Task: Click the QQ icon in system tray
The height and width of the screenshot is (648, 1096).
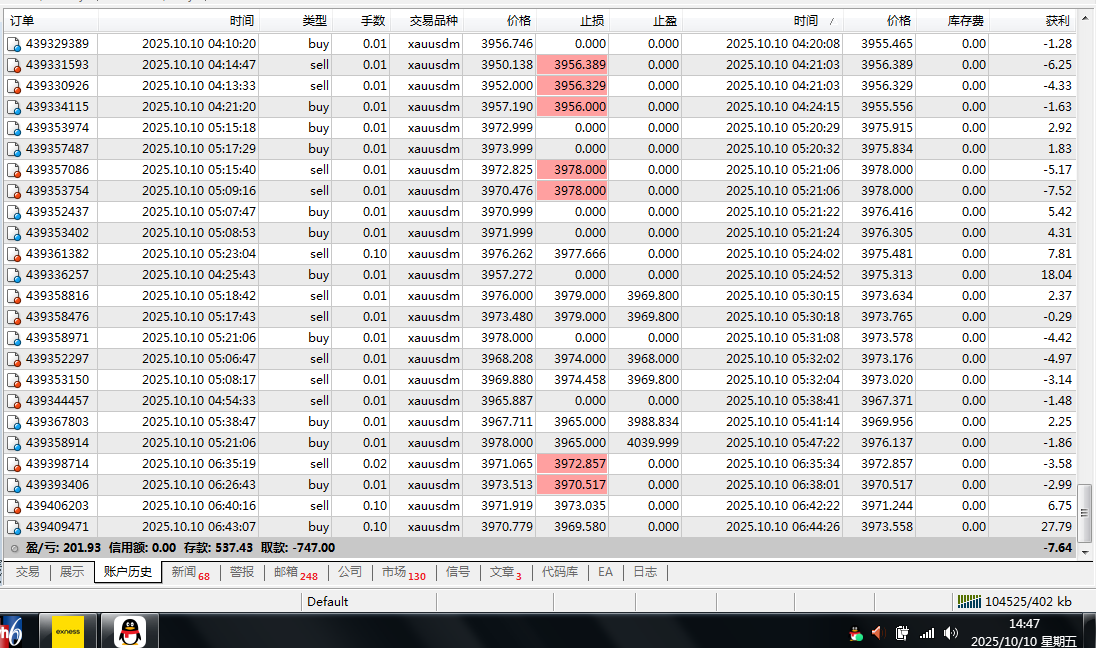Action: point(855,633)
